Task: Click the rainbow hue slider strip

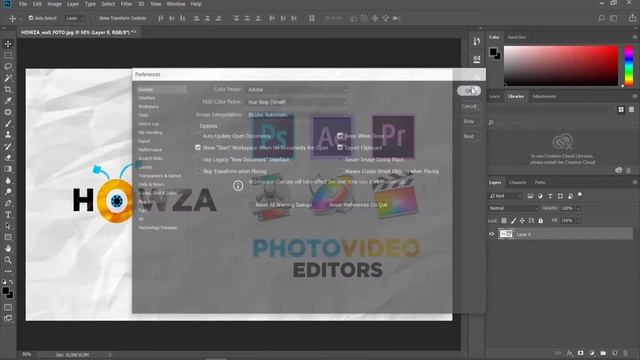Action: pos(629,66)
